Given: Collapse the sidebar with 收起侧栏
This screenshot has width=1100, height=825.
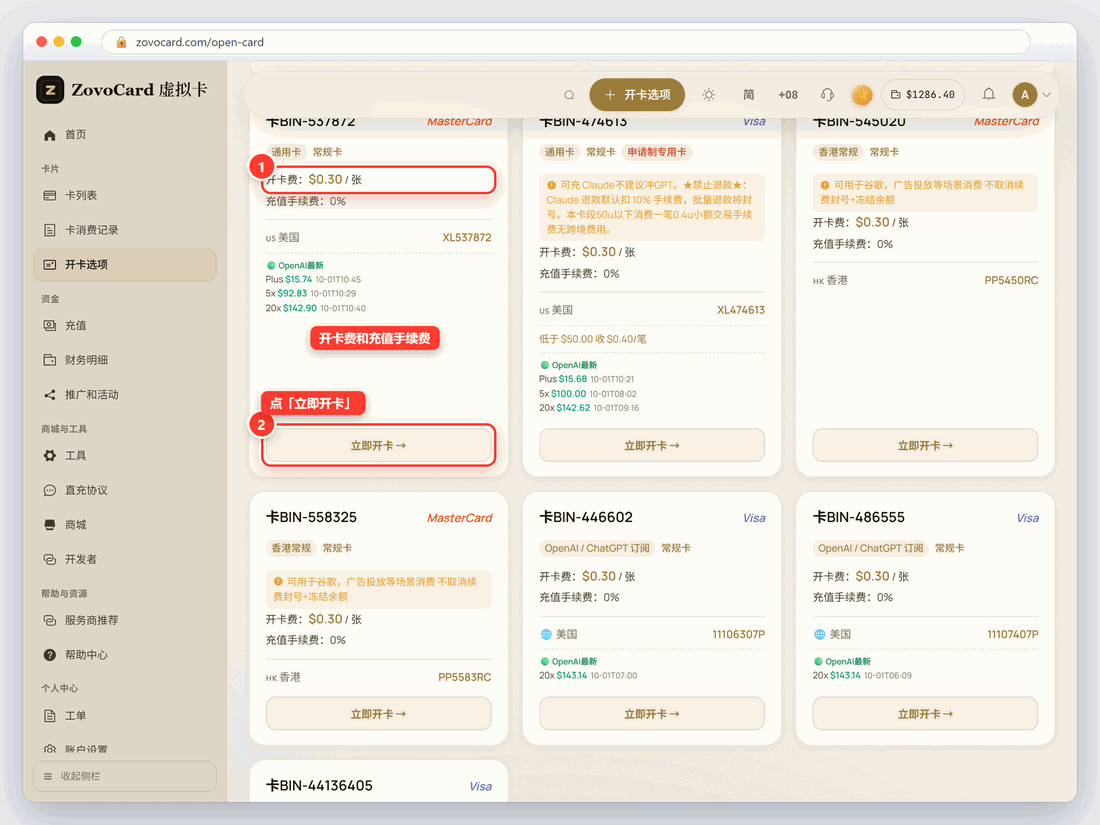Looking at the screenshot, I should click(125, 777).
